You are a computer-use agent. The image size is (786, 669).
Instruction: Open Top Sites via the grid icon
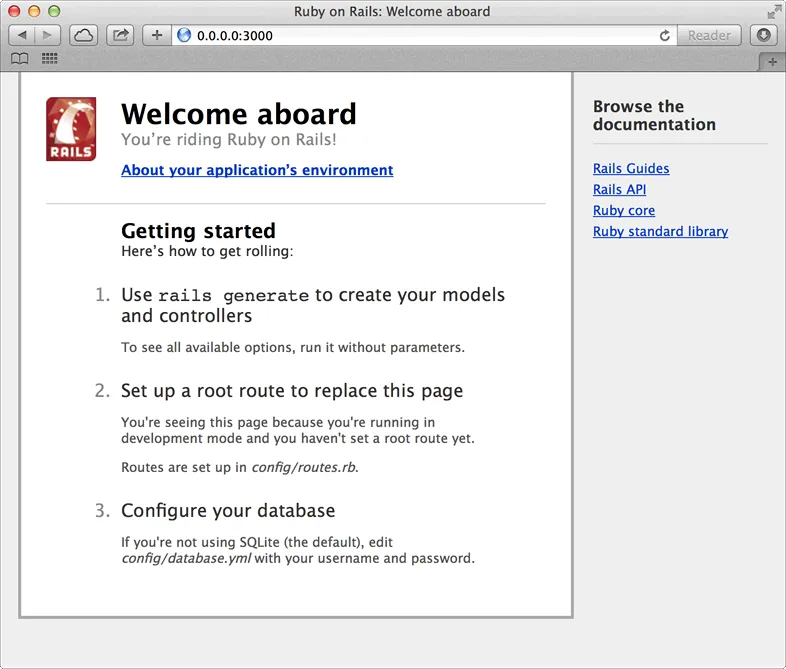click(x=49, y=59)
